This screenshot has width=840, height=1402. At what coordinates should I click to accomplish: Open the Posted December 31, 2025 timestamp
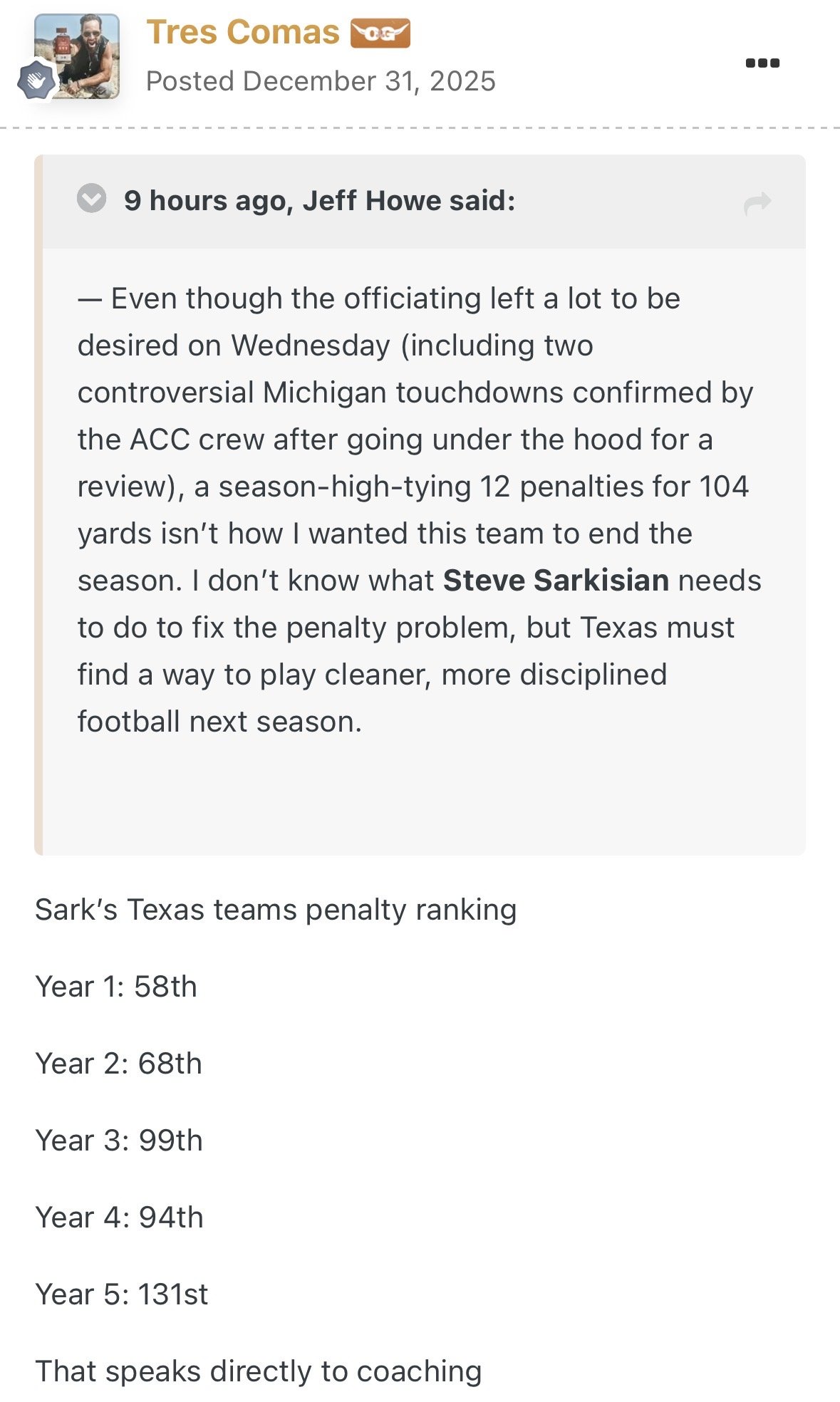[x=321, y=81]
